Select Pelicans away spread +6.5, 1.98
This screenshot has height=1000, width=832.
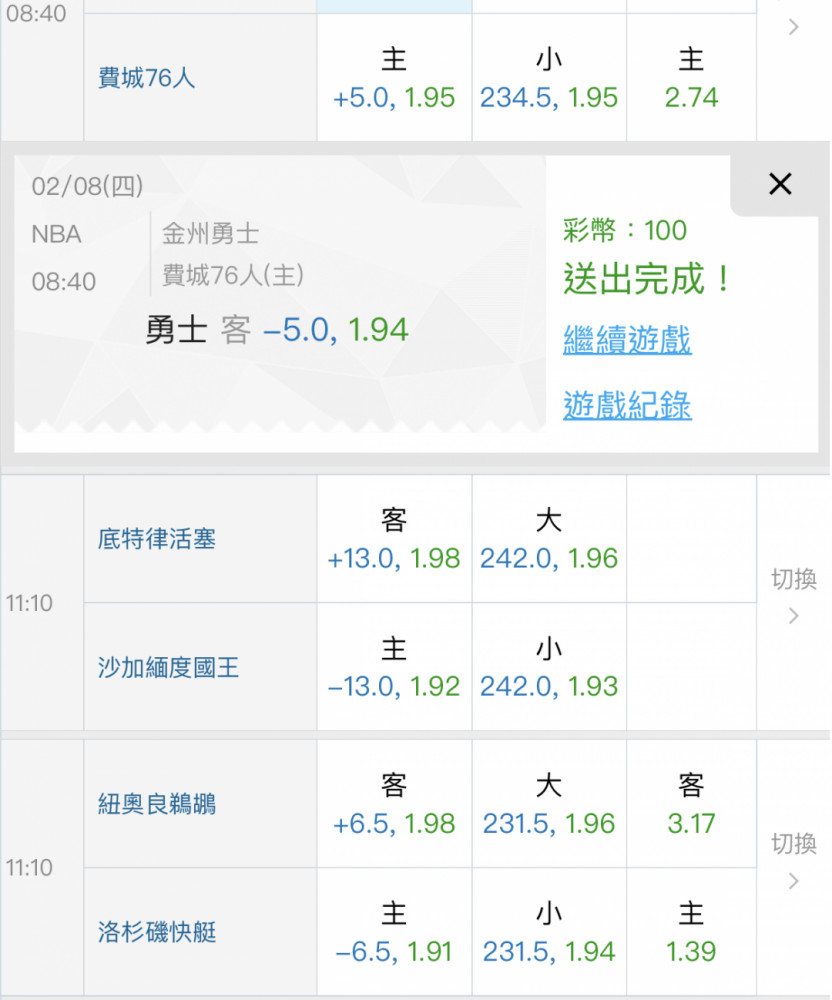394,805
